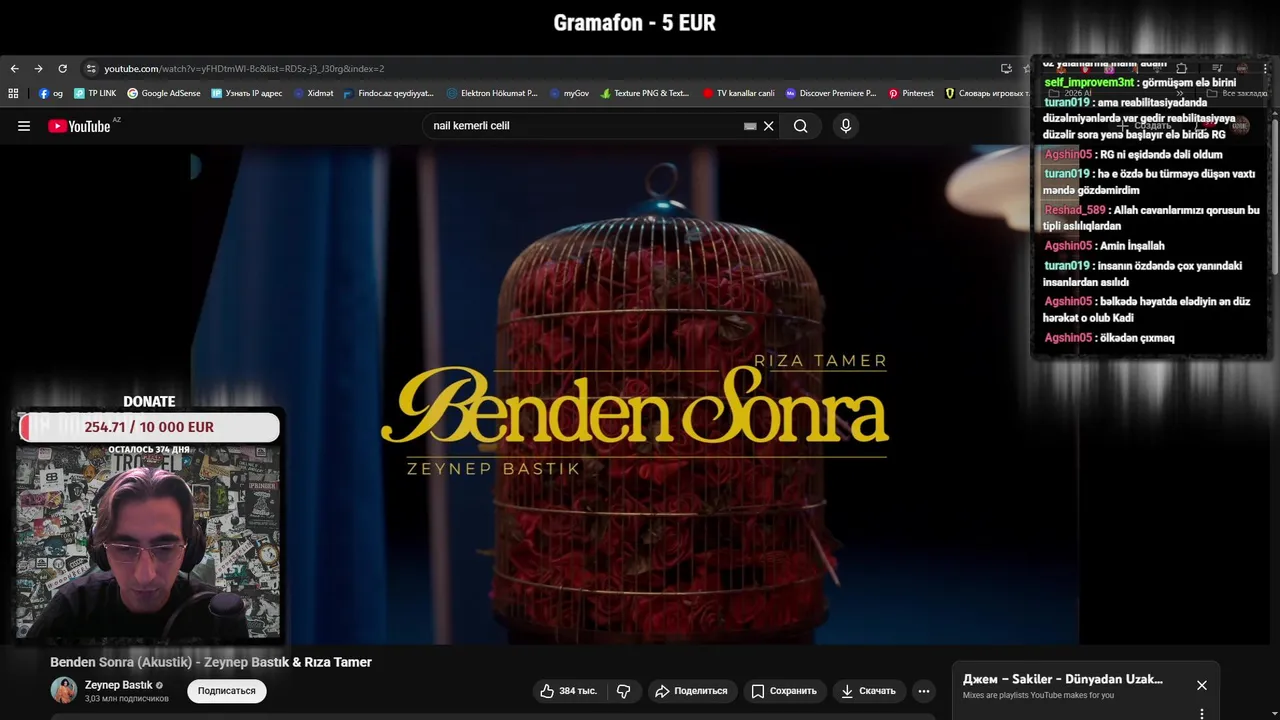Run search with the magnifier button

[x=801, y=126]
